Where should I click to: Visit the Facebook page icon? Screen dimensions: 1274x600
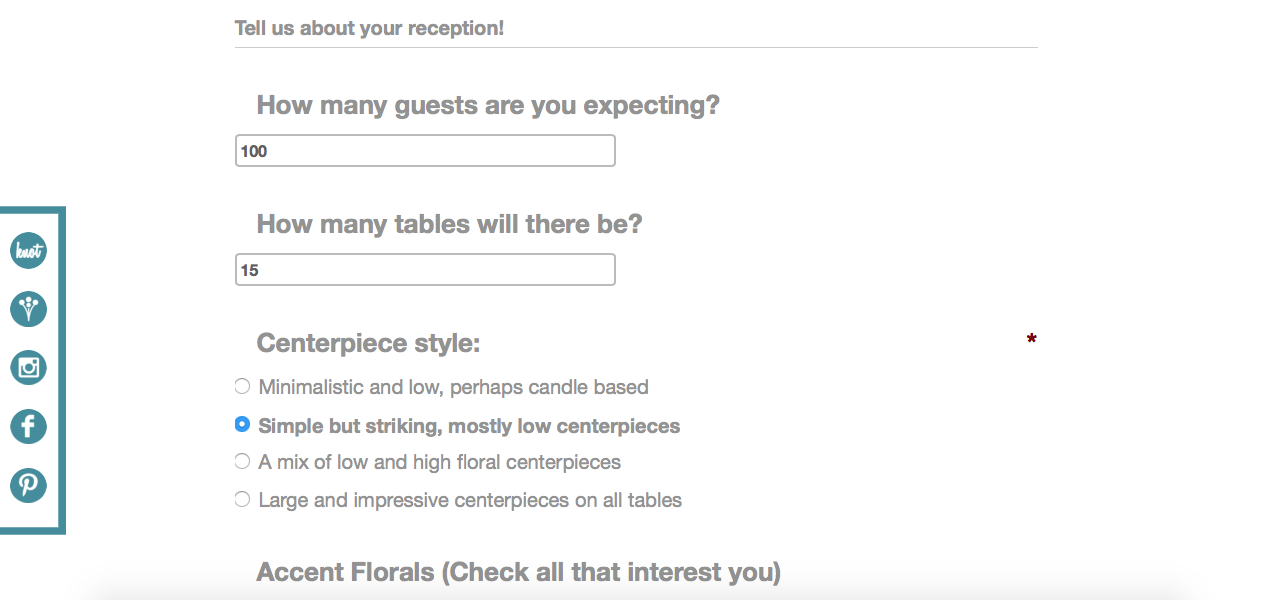28,427
